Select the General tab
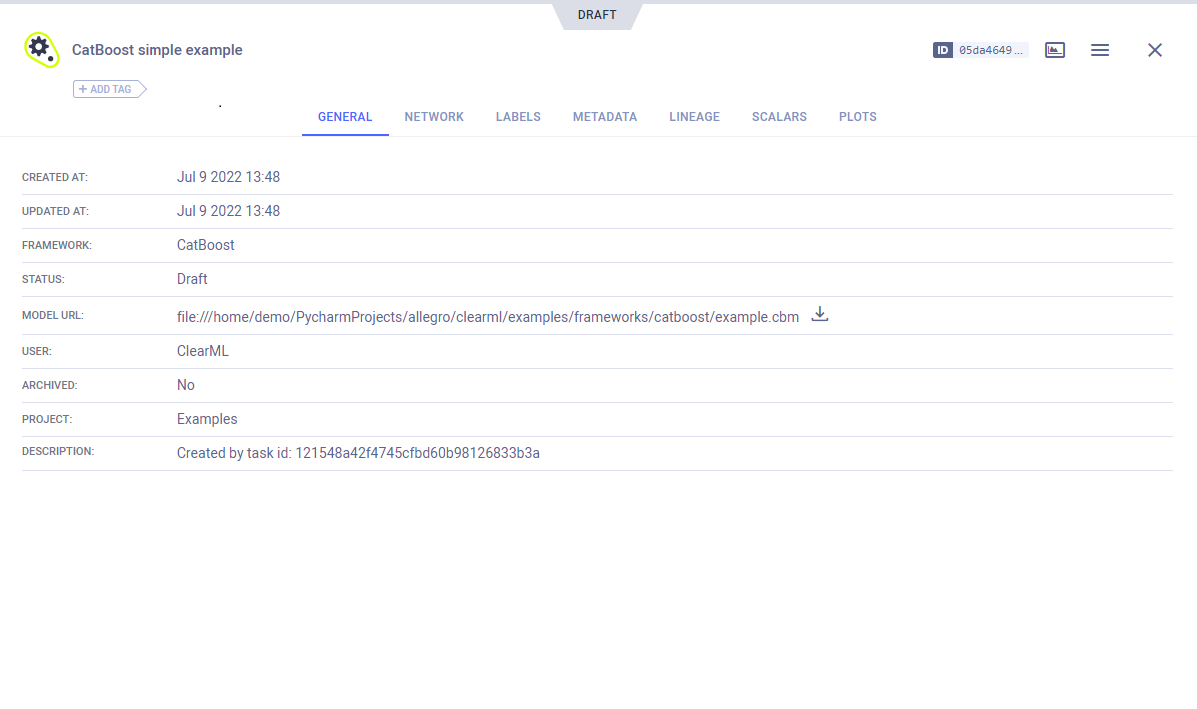 [x=345, y=117]
